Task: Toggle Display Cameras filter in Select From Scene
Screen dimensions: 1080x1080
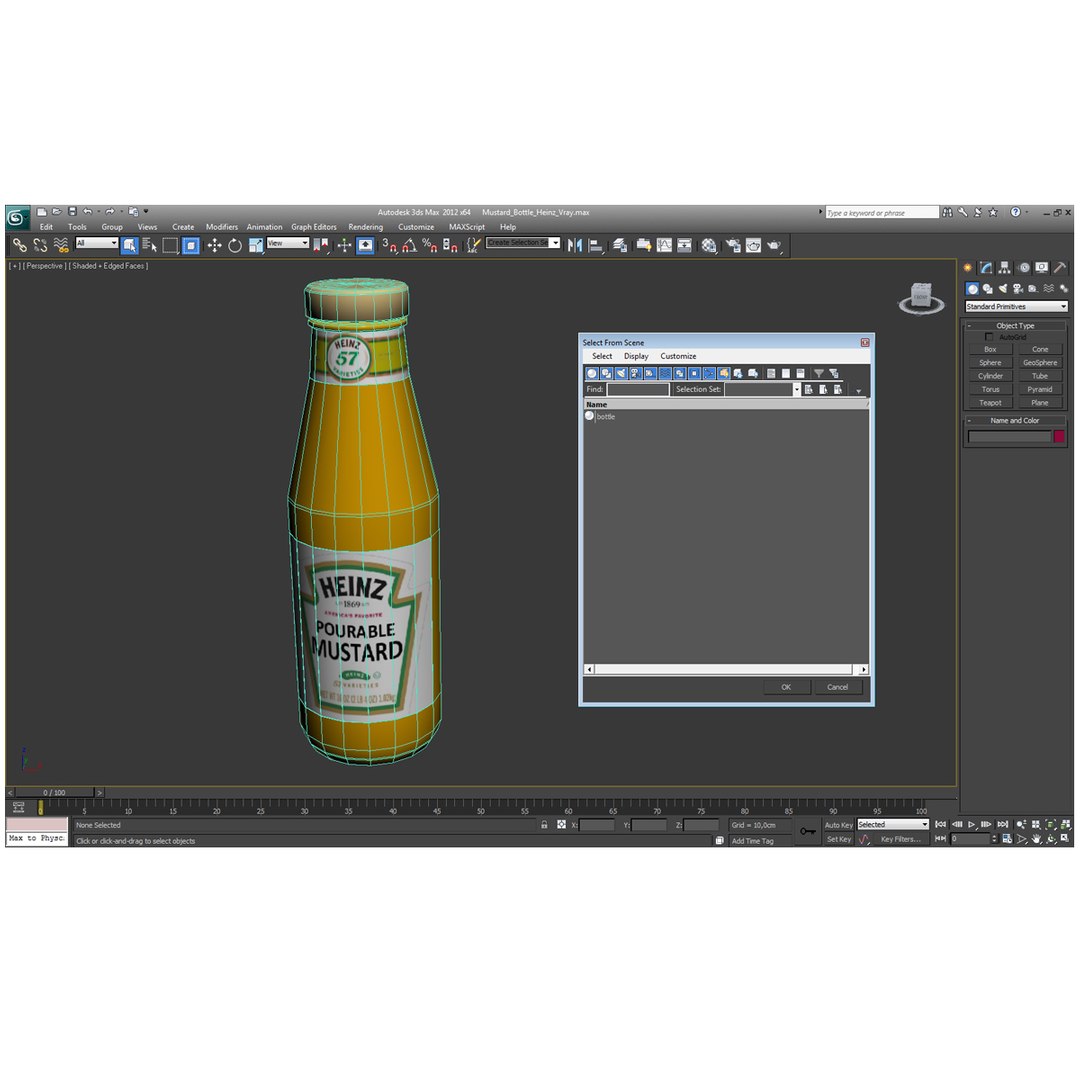Action: coord(636,373)
